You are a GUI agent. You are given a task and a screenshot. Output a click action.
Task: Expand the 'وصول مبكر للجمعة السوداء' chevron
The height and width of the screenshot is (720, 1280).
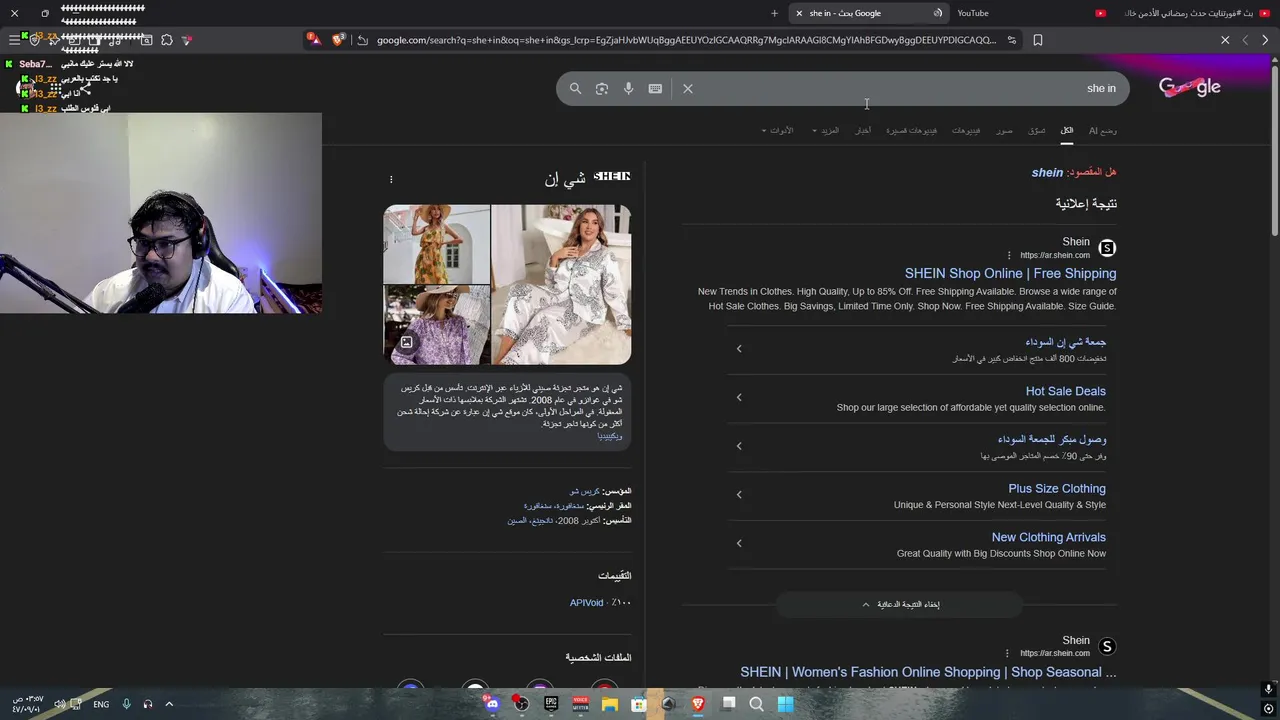click(739, 446)
